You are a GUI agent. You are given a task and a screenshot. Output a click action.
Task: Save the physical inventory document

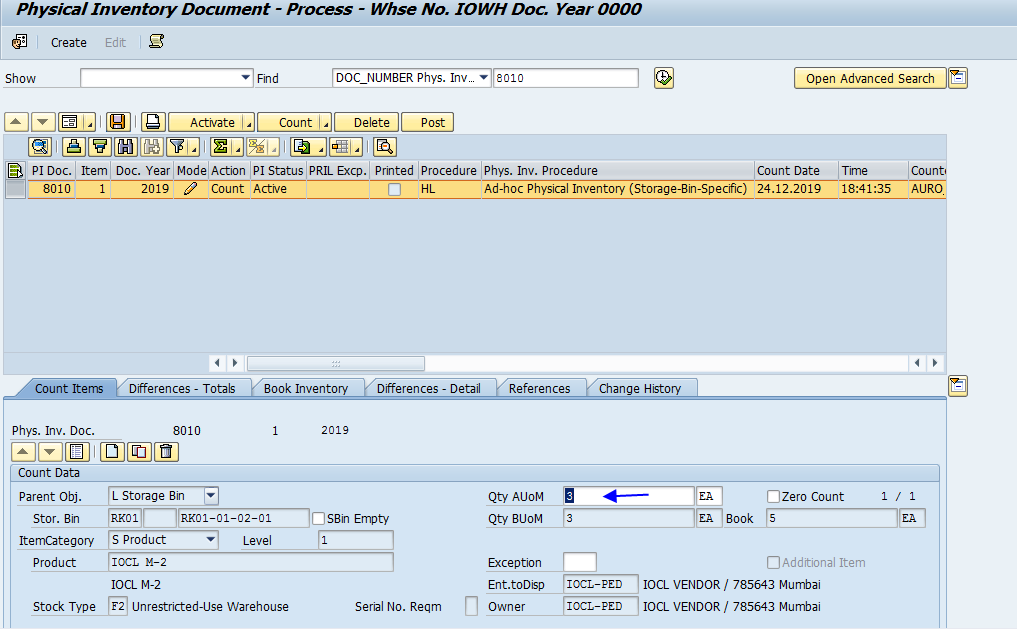tap(117, 122)
